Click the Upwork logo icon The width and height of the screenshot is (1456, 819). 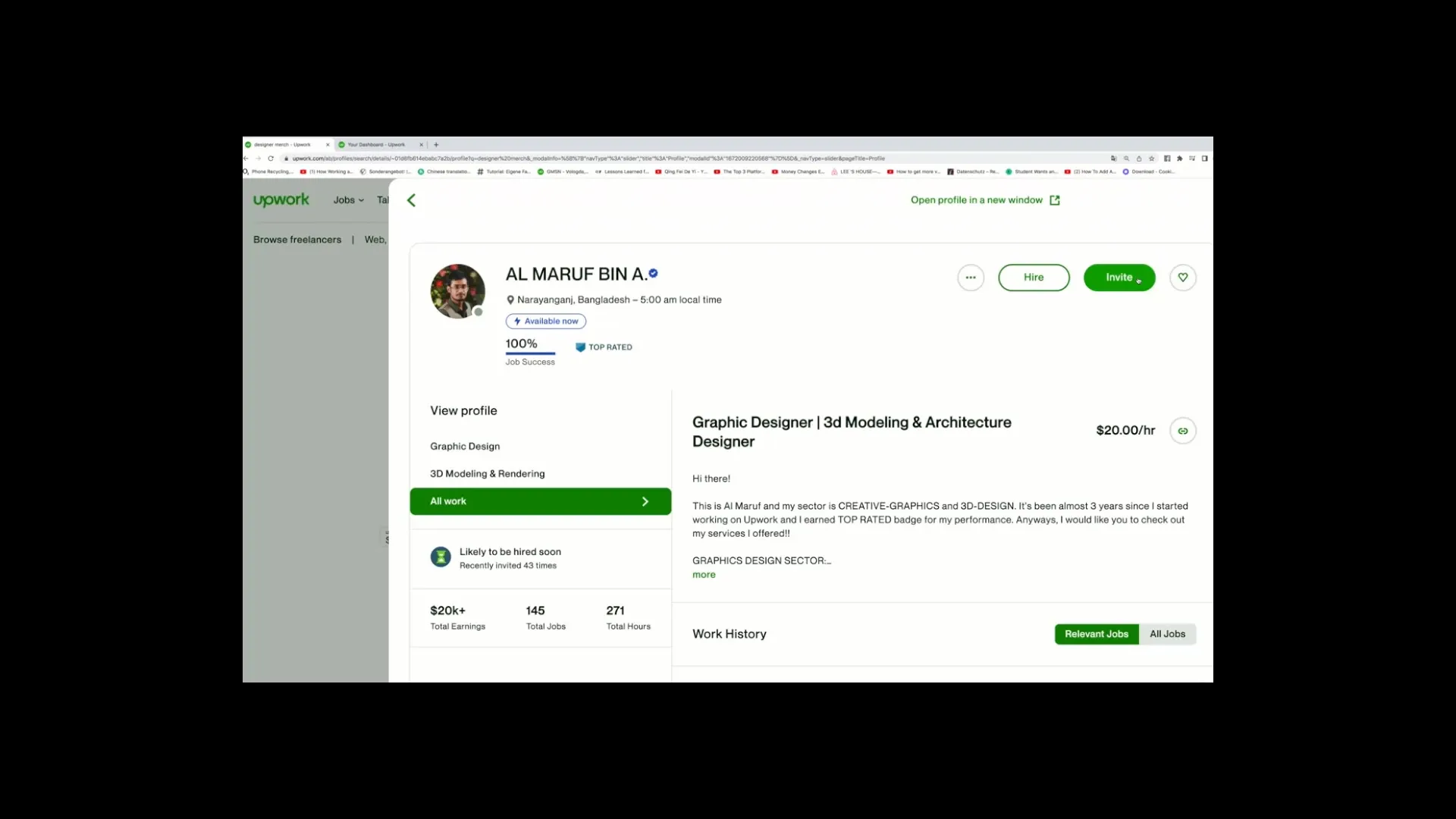281,200
